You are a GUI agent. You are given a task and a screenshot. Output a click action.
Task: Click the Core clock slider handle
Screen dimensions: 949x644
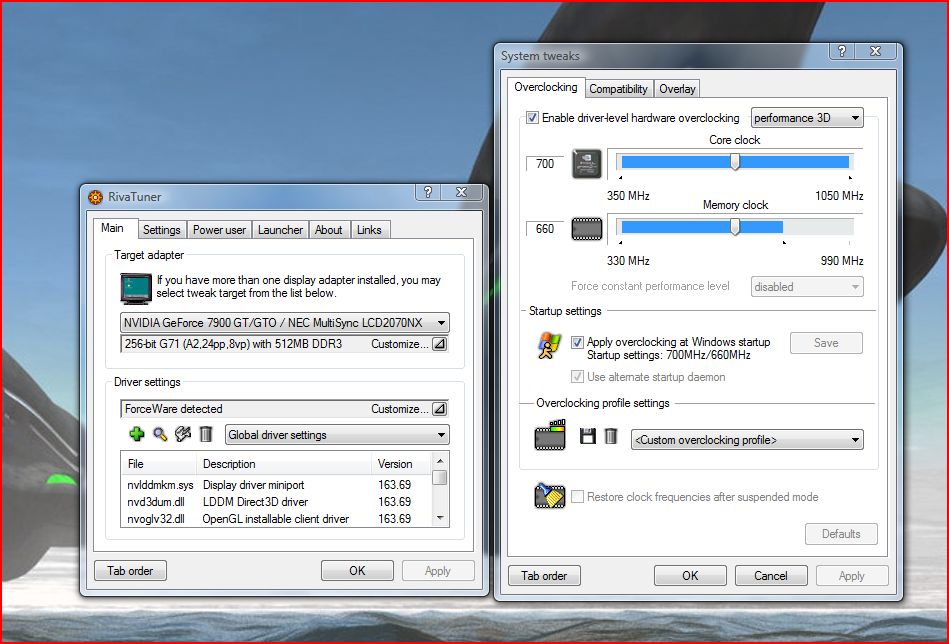(735, 162)
